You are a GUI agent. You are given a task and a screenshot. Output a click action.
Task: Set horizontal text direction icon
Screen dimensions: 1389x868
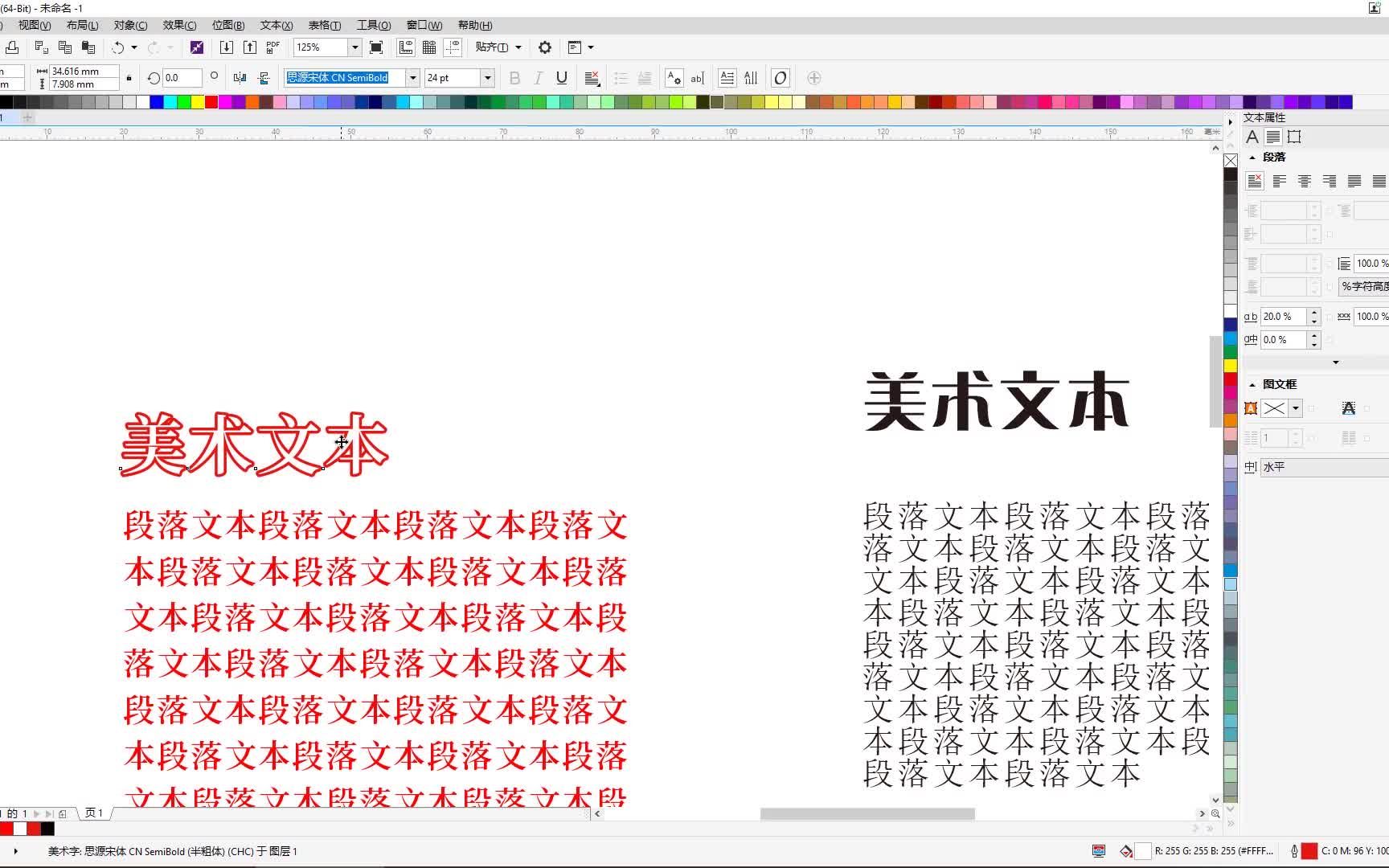coord(727,78)
